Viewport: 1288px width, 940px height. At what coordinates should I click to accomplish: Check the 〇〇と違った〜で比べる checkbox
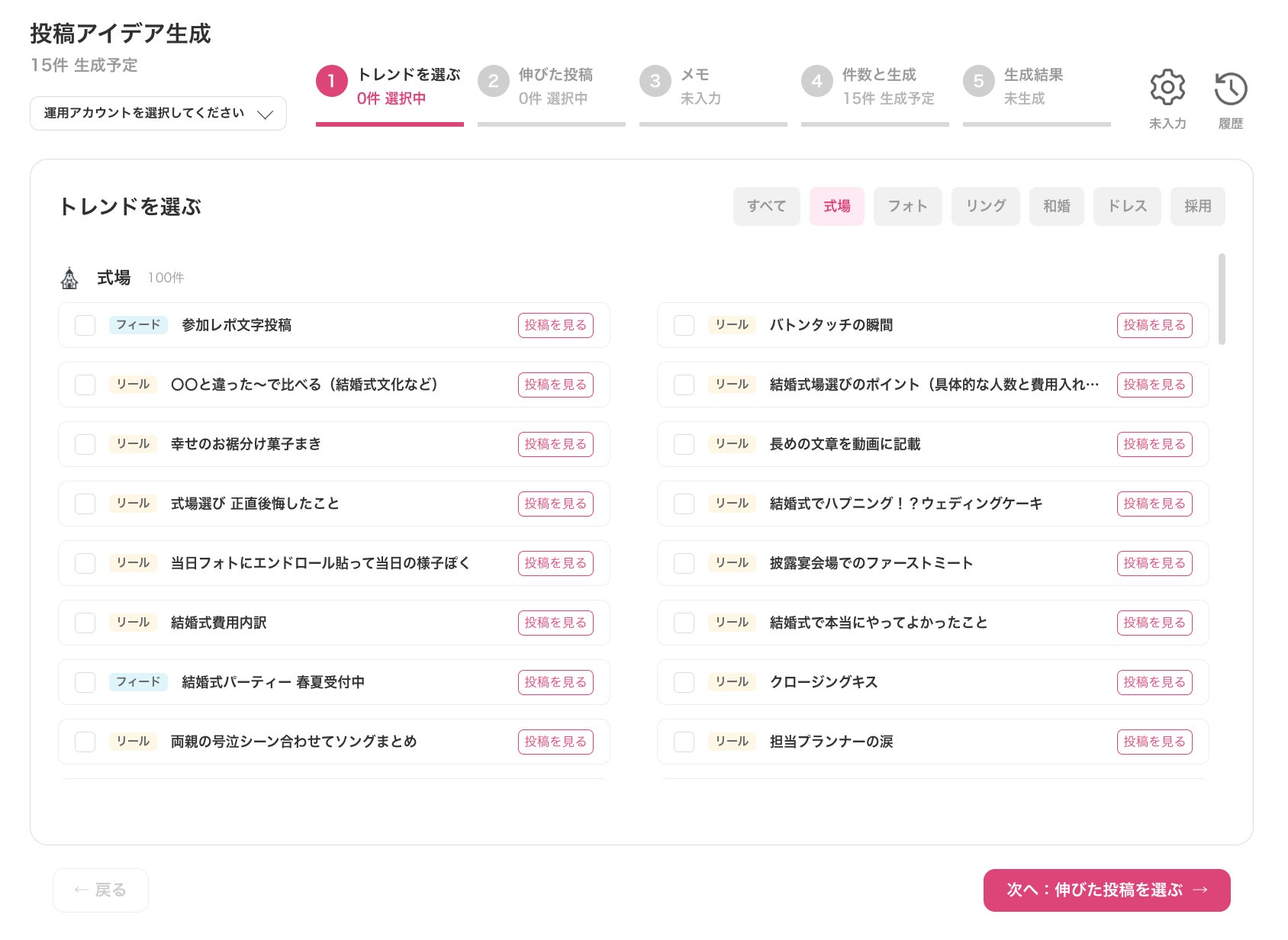pos(85,385)
